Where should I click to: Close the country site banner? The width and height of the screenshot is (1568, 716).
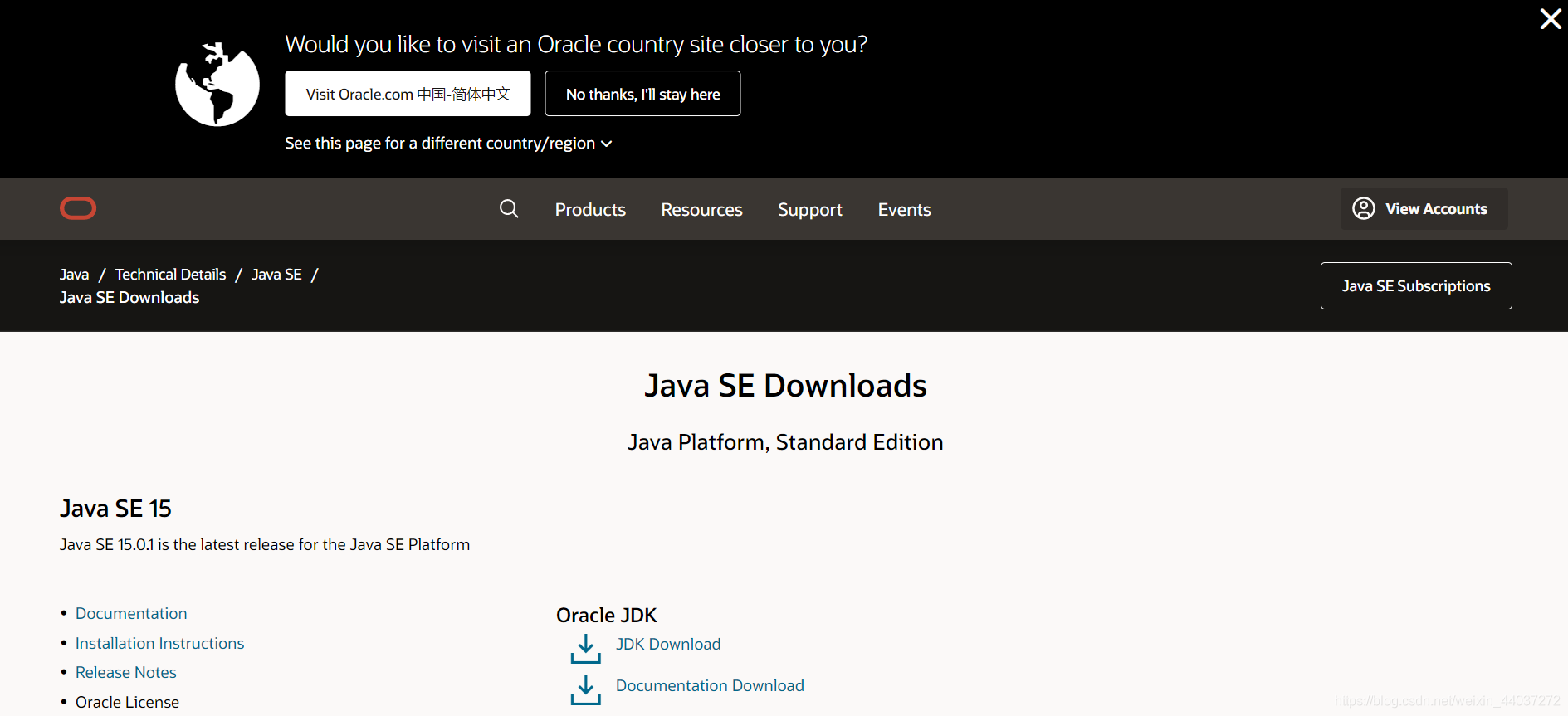click(1550, 19)
